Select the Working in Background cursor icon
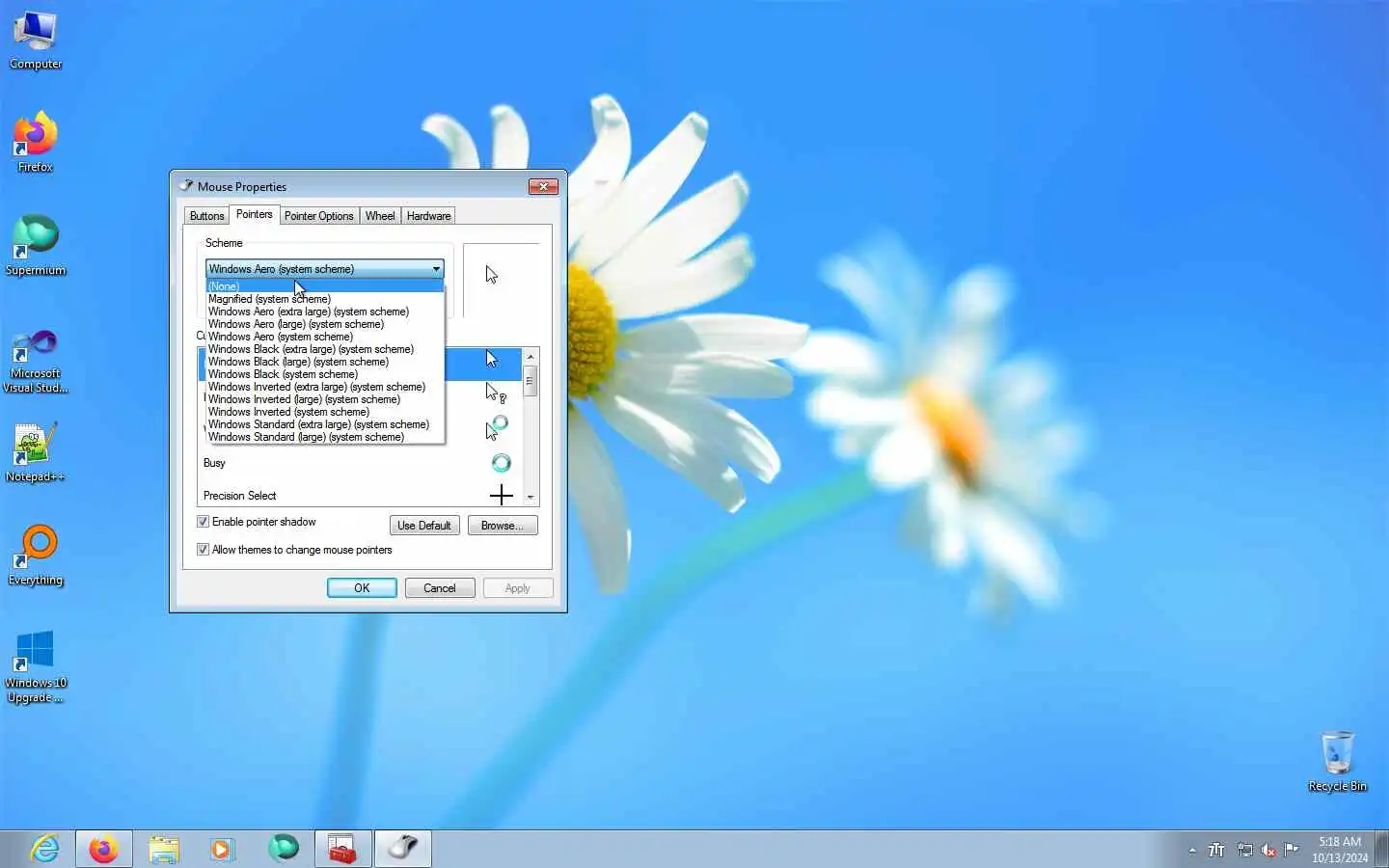The height and width of the screenshot is (868, 1389). [x=496, y=427]
